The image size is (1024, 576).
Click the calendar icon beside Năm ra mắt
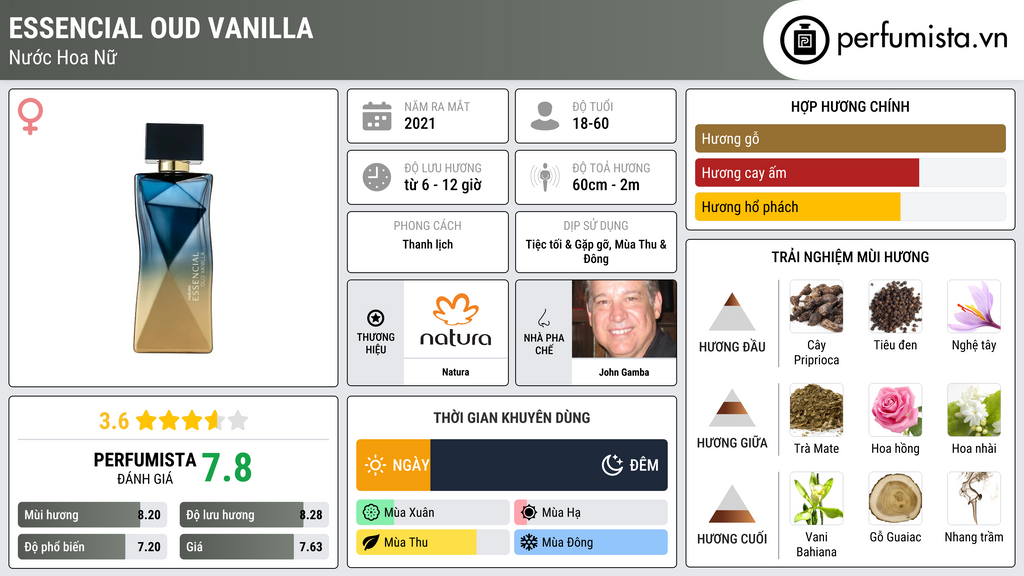[377, 116]
